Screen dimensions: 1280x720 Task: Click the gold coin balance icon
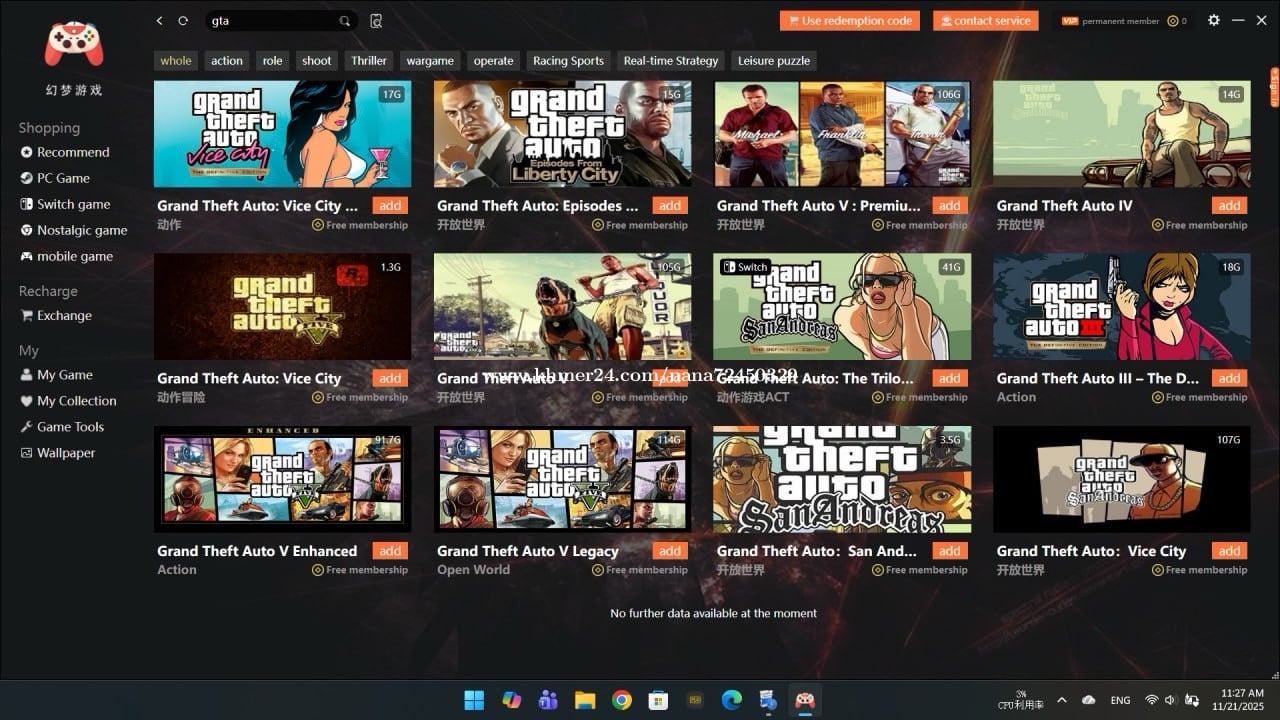coord(1173,21)
